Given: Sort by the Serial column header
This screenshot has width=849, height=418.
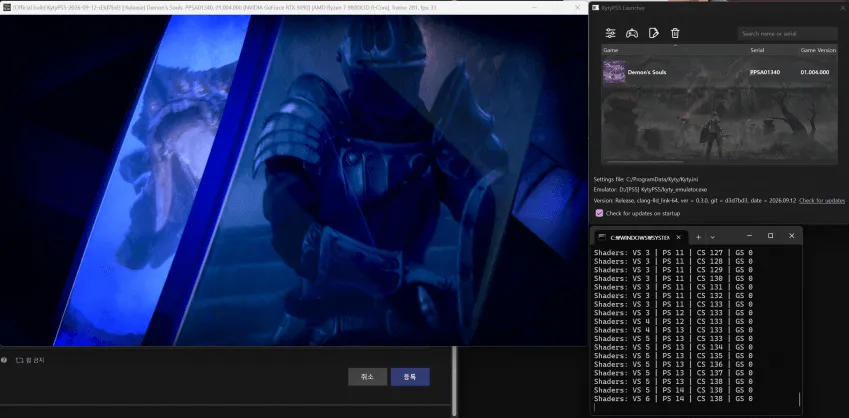Looking at the screenshot, I should click(757, 50).
